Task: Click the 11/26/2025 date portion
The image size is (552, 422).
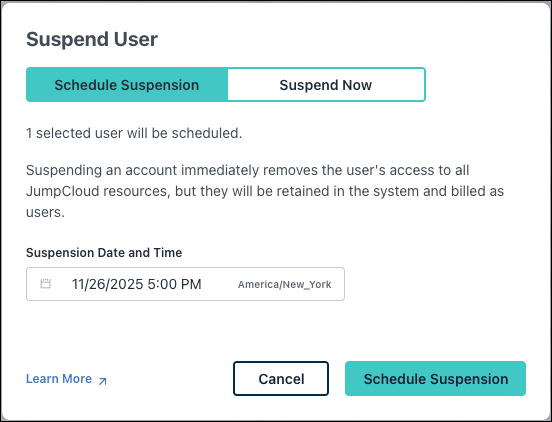Action: pyautogui.click(x=107, y=284)
